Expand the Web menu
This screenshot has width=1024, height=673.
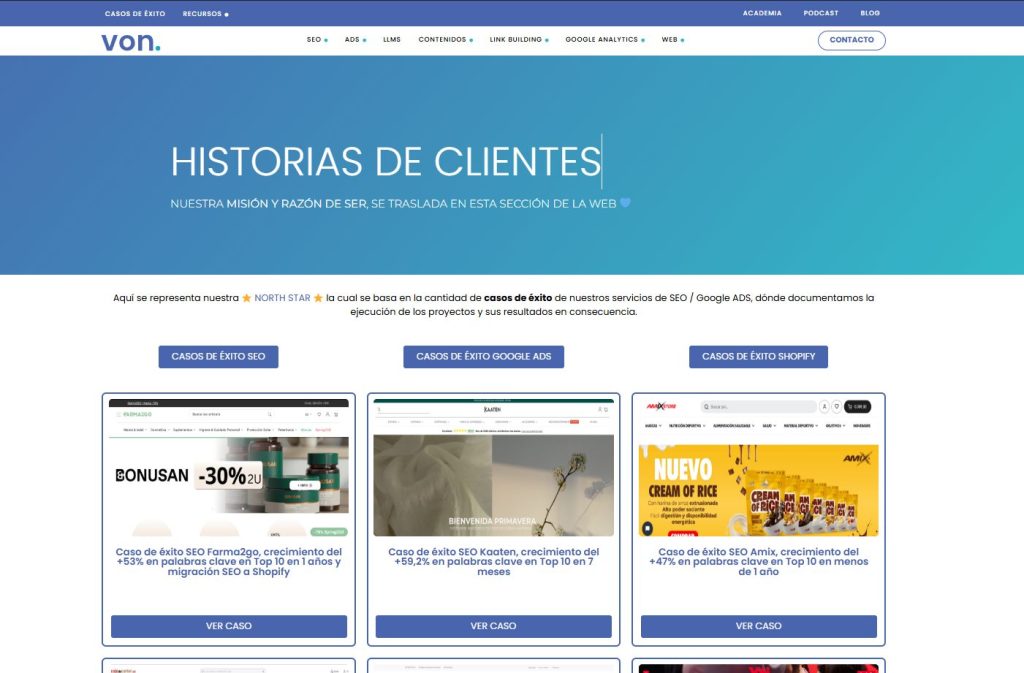[x=673, y=40]
